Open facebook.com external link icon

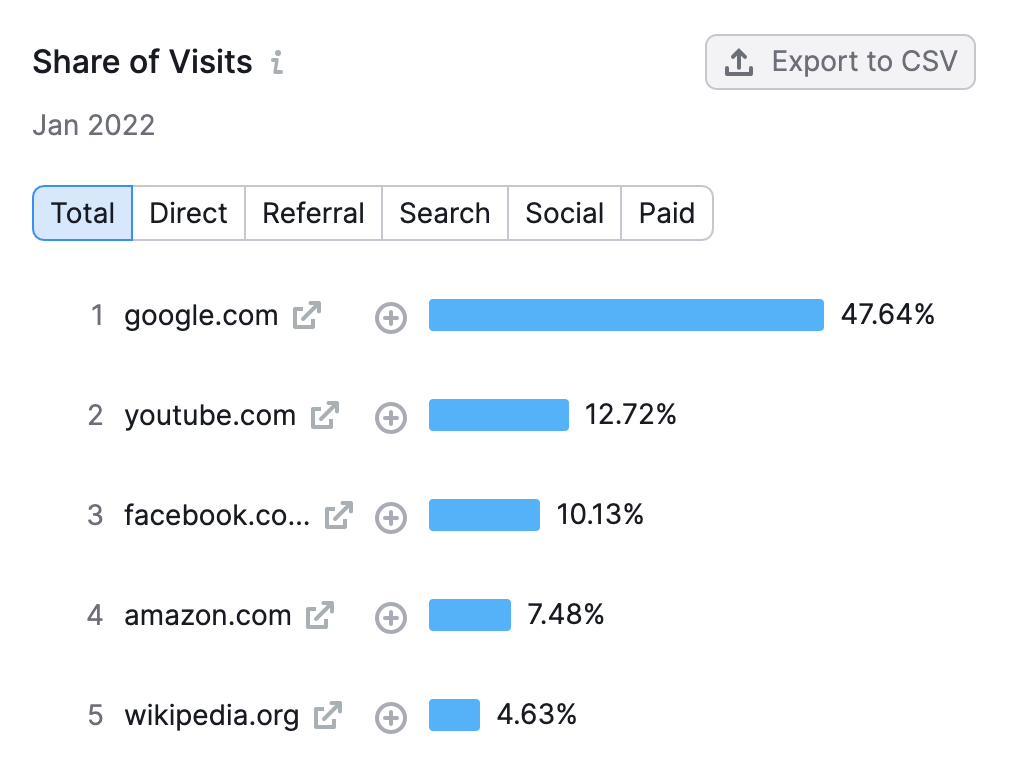pyautogui.click(x=339, y=516)
